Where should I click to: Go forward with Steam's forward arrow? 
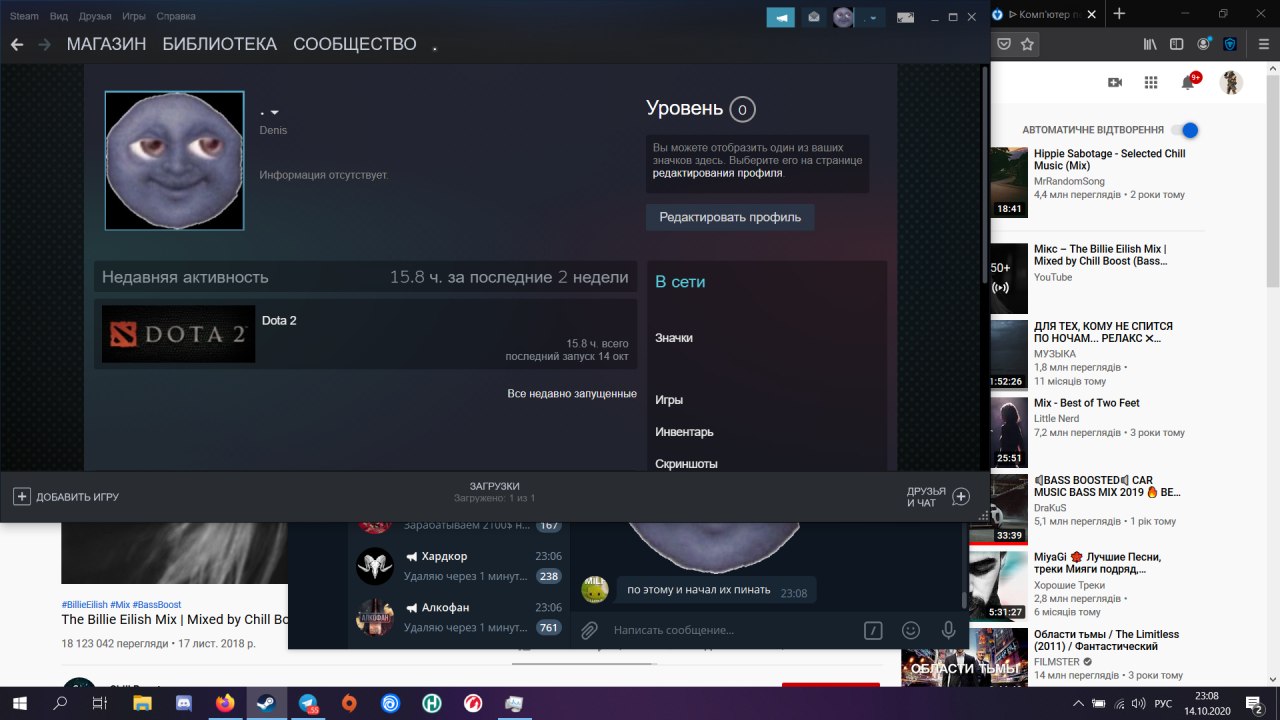click(44, 45)
